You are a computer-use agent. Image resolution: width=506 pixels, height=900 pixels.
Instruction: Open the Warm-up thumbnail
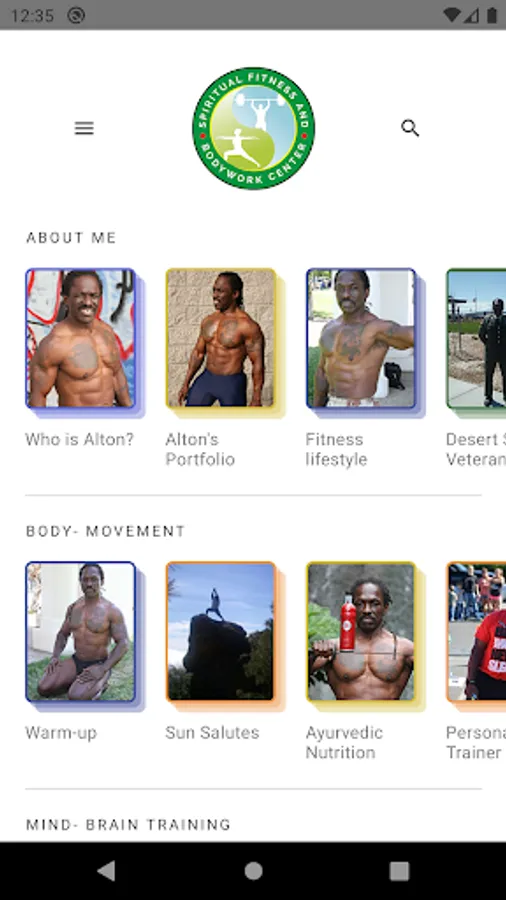(80, 632)
